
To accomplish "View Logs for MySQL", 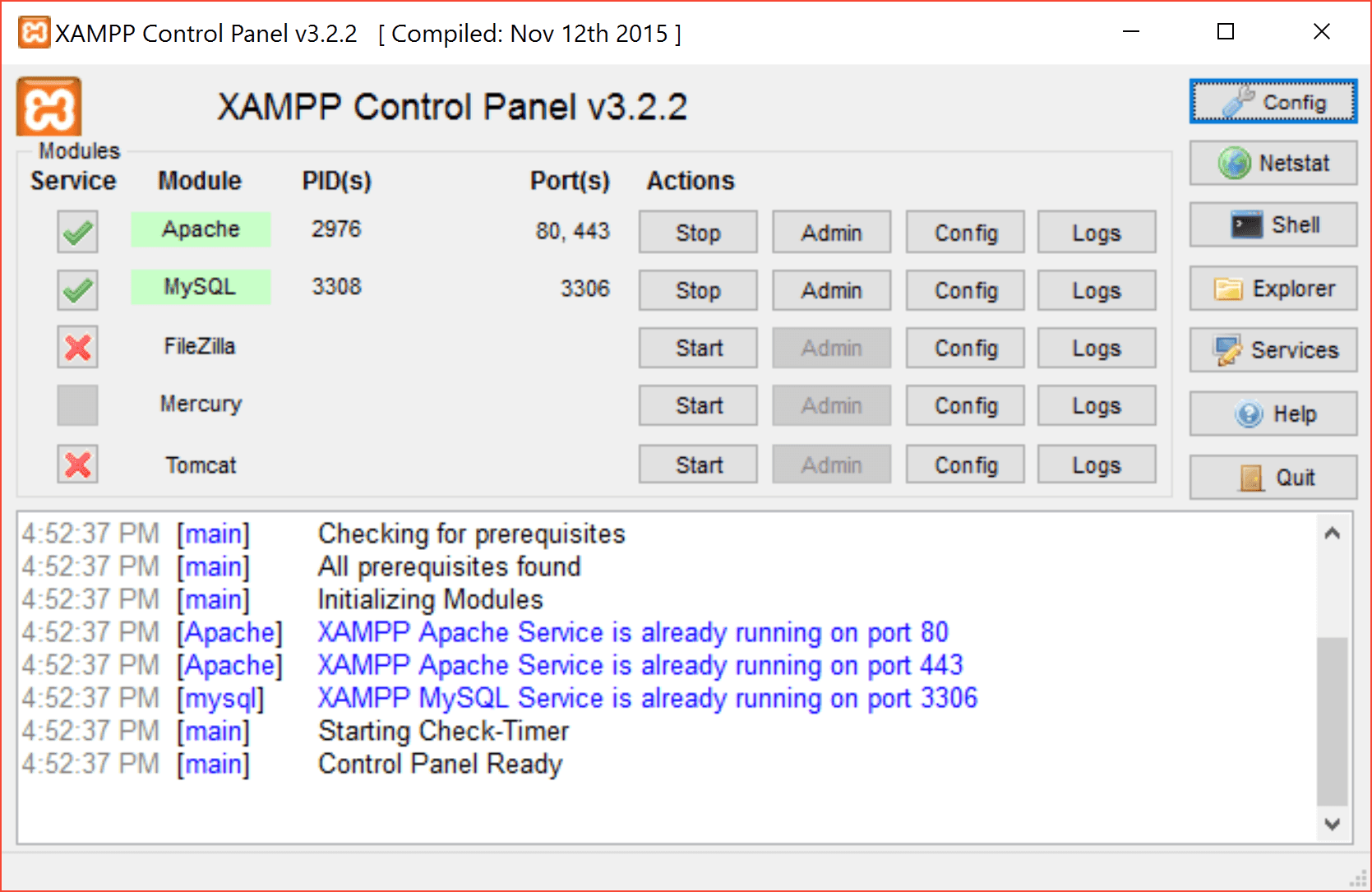I will point(1096,290).
